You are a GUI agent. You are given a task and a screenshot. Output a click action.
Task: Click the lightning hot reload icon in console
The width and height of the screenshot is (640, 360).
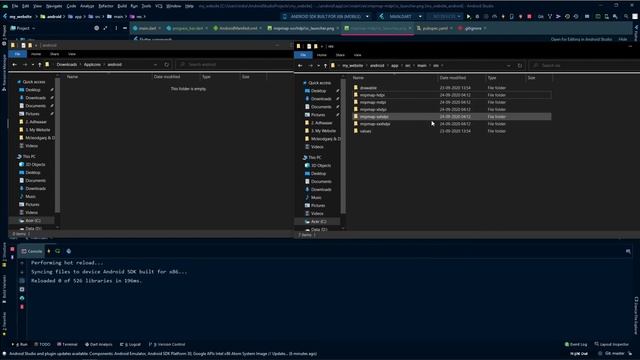click(x=49, y=251)
